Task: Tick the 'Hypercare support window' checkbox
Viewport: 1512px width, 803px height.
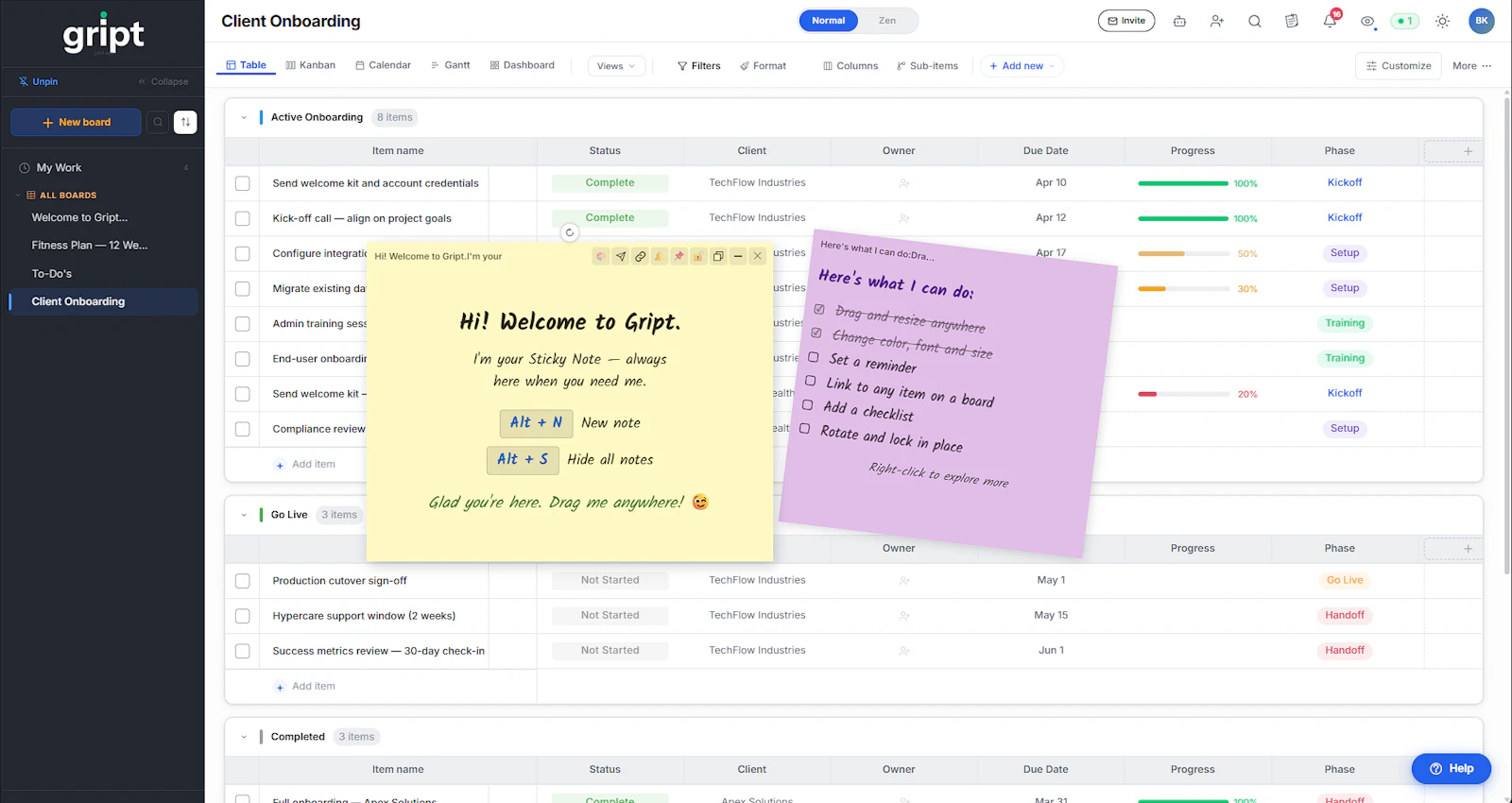Action: [243, 616]
